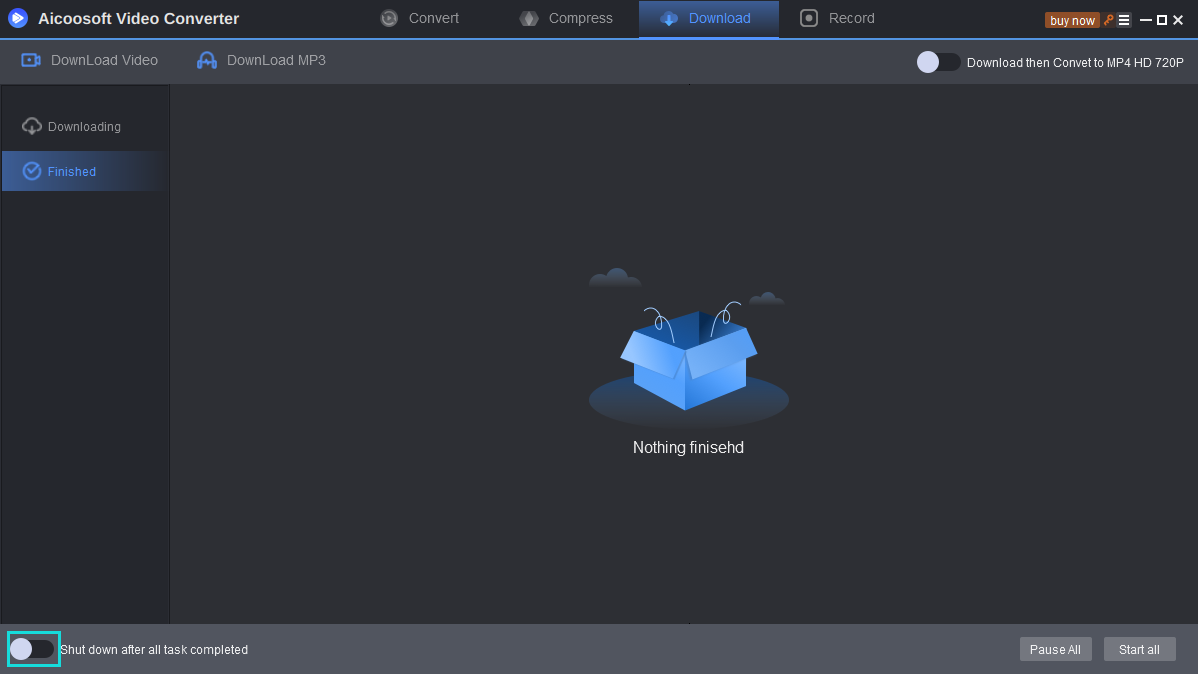Image resolution: width=1198 pixels, height=674 pixels.
Task: Click the Aicoosoft app logo icon
Action: click(18, 18)
